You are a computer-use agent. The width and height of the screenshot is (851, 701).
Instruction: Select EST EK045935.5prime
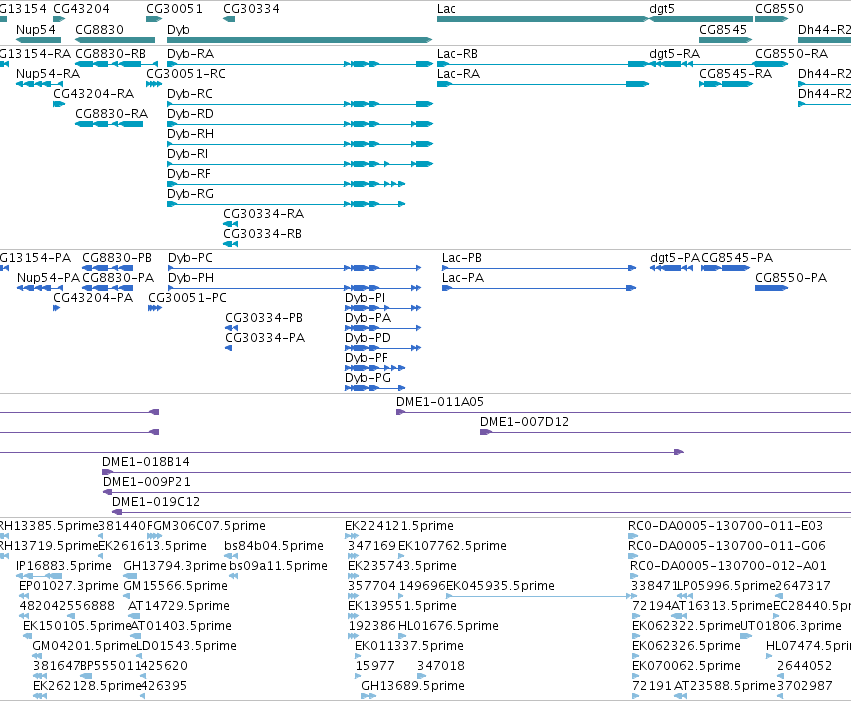point(500,587)
